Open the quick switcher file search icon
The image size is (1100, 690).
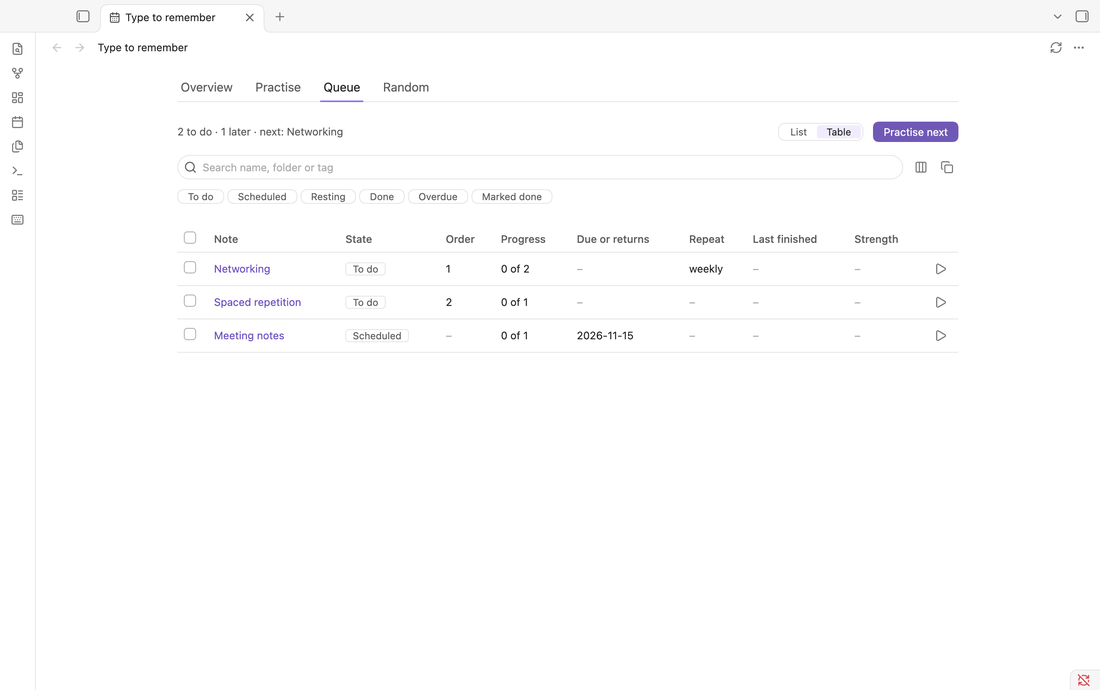[x=18, y=49]
